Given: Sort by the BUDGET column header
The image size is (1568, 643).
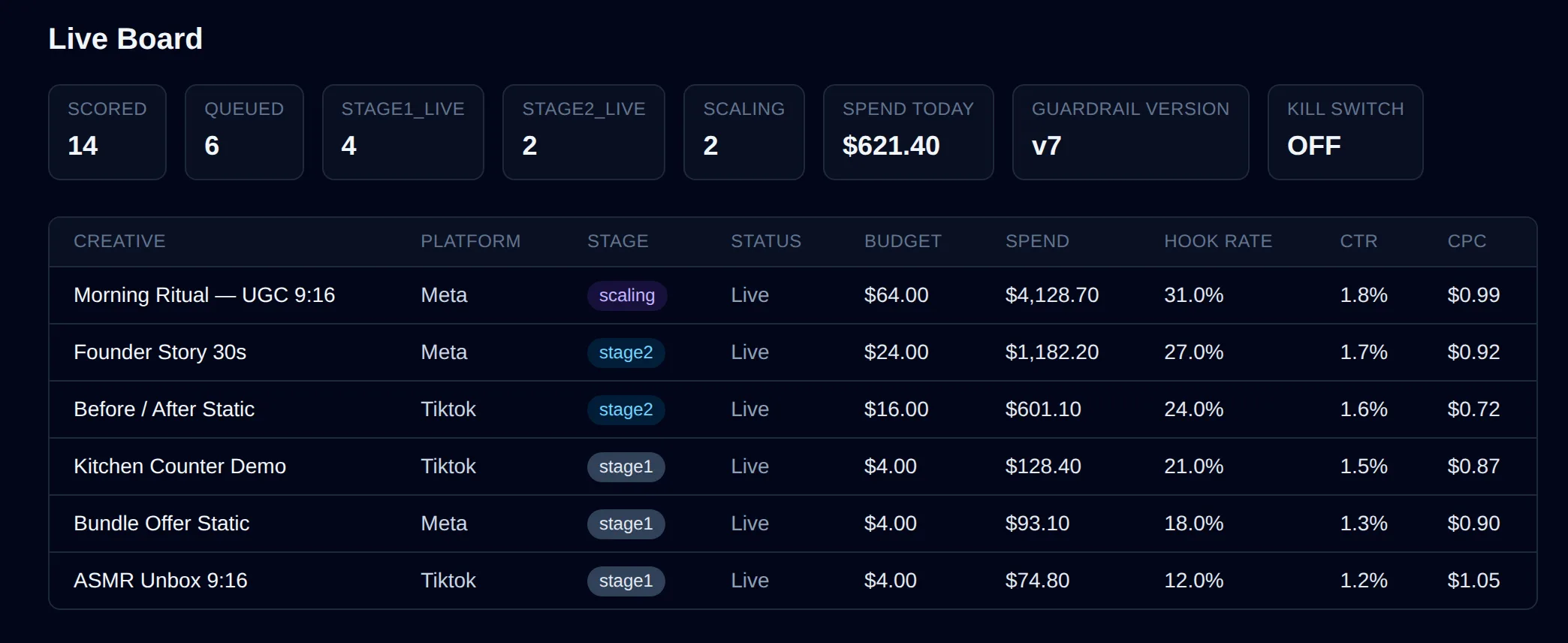Looking at the screenshot, I should (903, 241).
